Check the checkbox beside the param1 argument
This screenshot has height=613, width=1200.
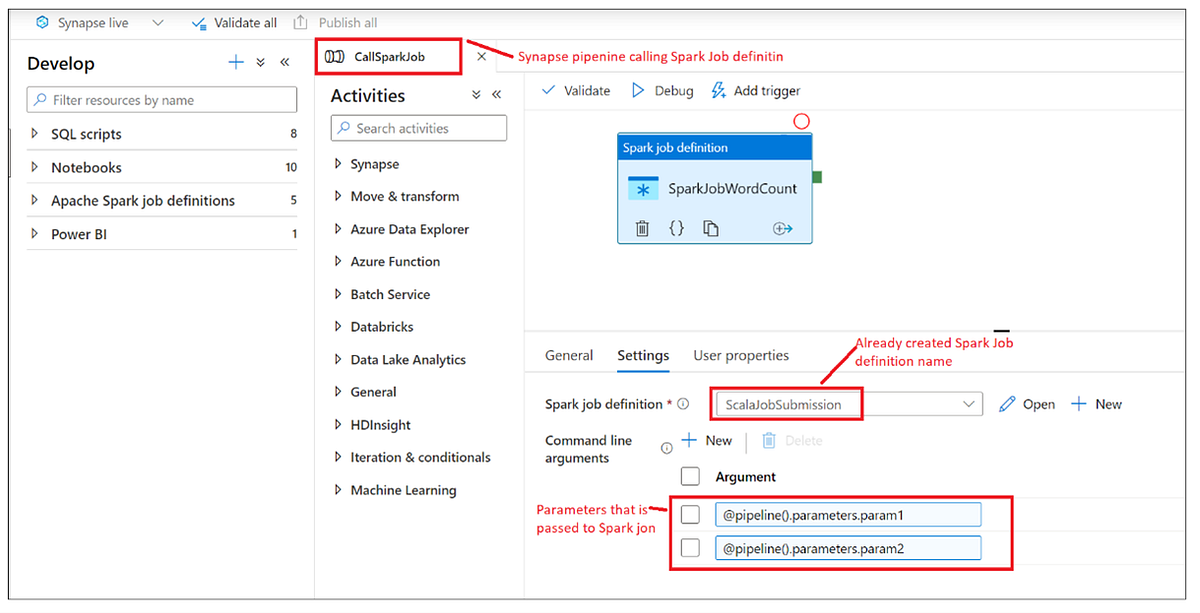(690, 513)
